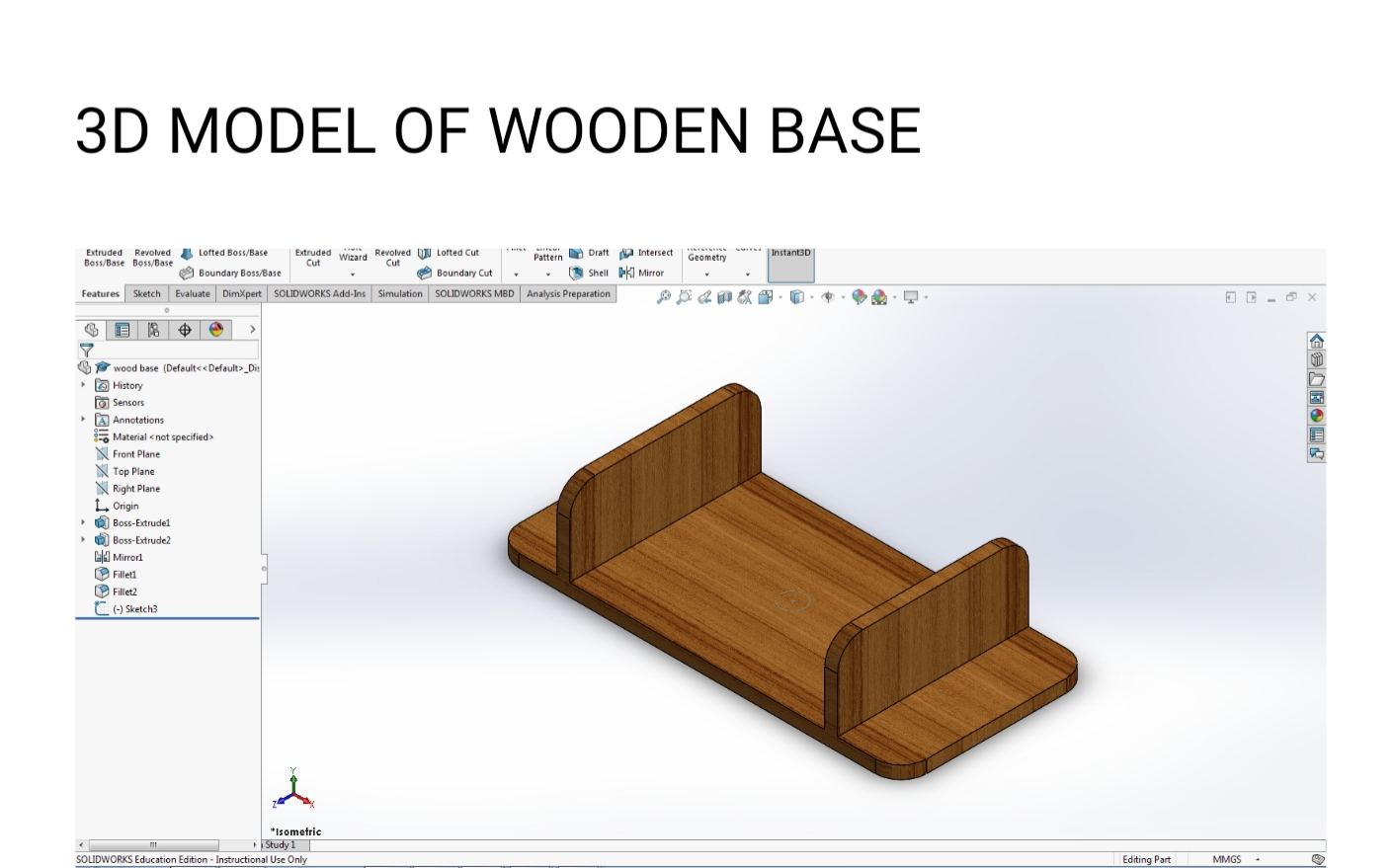Click the Lofted Cut tool
Screen dimensions: 1395x868
(x=449, y=254)
